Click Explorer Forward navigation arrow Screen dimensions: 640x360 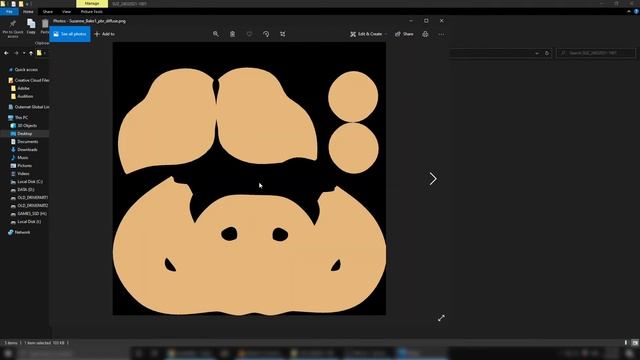pyautogui.click(x=16, y=53)
